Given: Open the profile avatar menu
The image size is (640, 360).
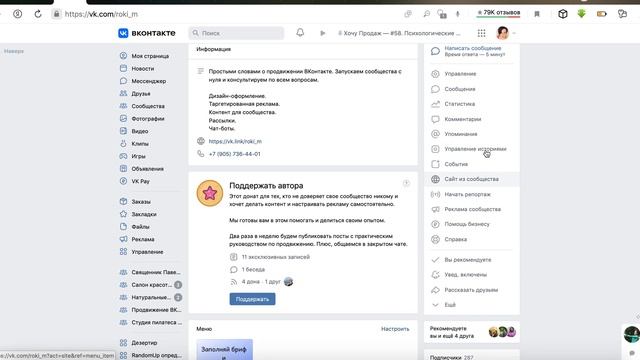Looking at the screenshot, I should pyautogui.click(x=503, y=33).
